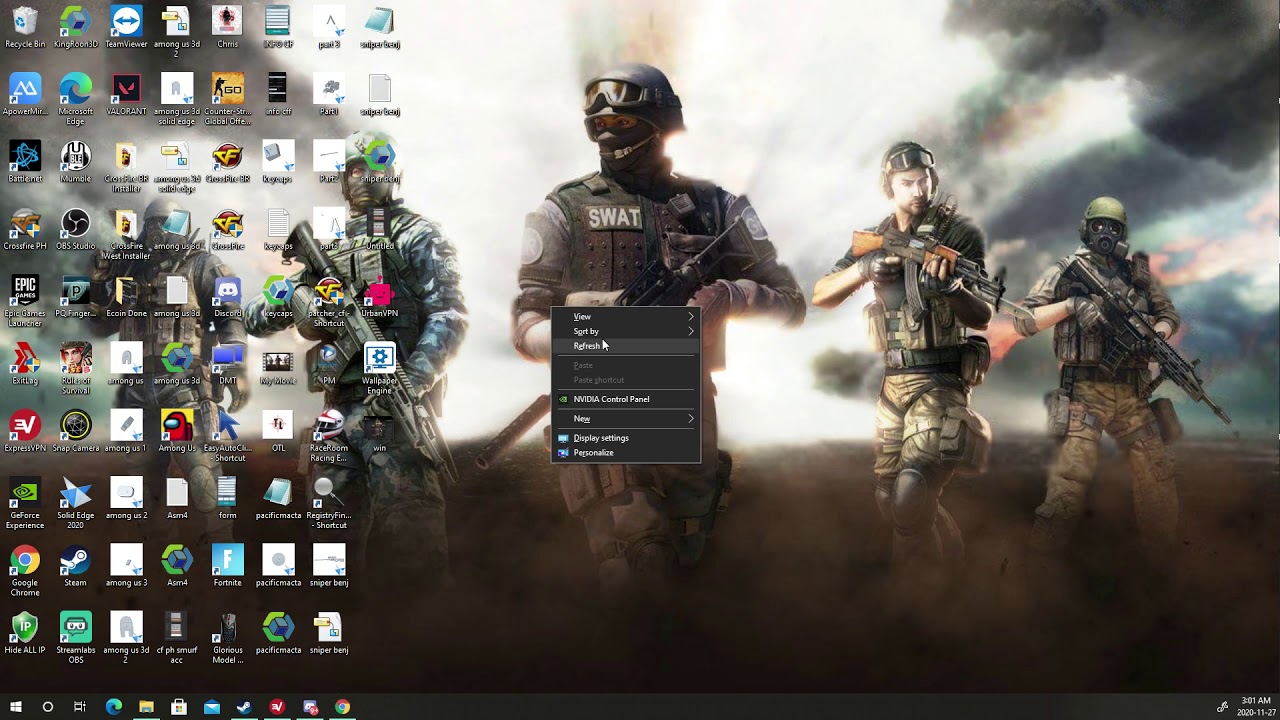Open the VALORANT desktop icon
This screenshot has width=1280, height=720.
point(126,94)
